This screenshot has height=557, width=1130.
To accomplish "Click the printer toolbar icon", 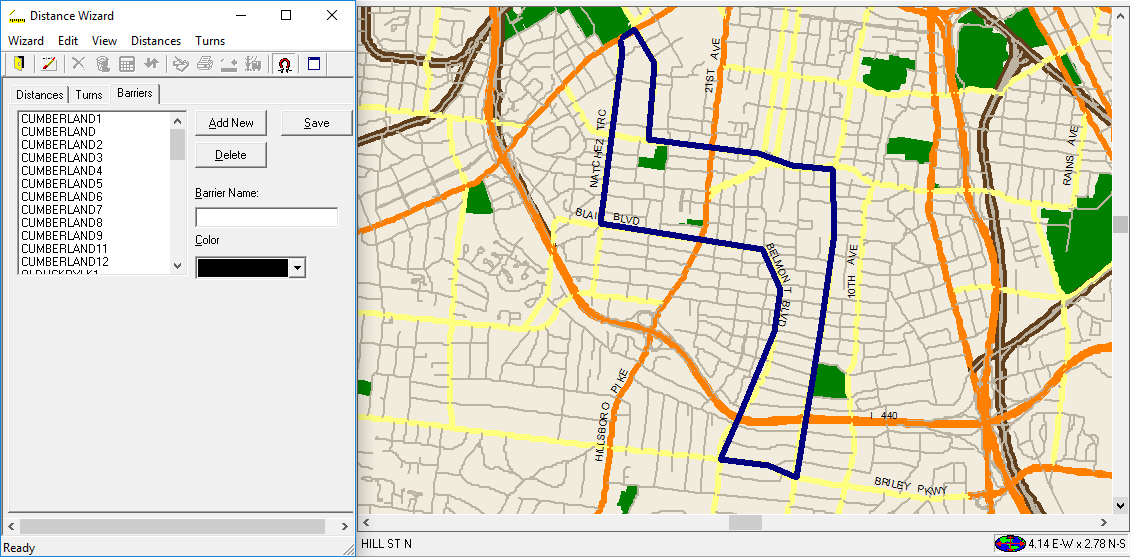I will 205,64.
